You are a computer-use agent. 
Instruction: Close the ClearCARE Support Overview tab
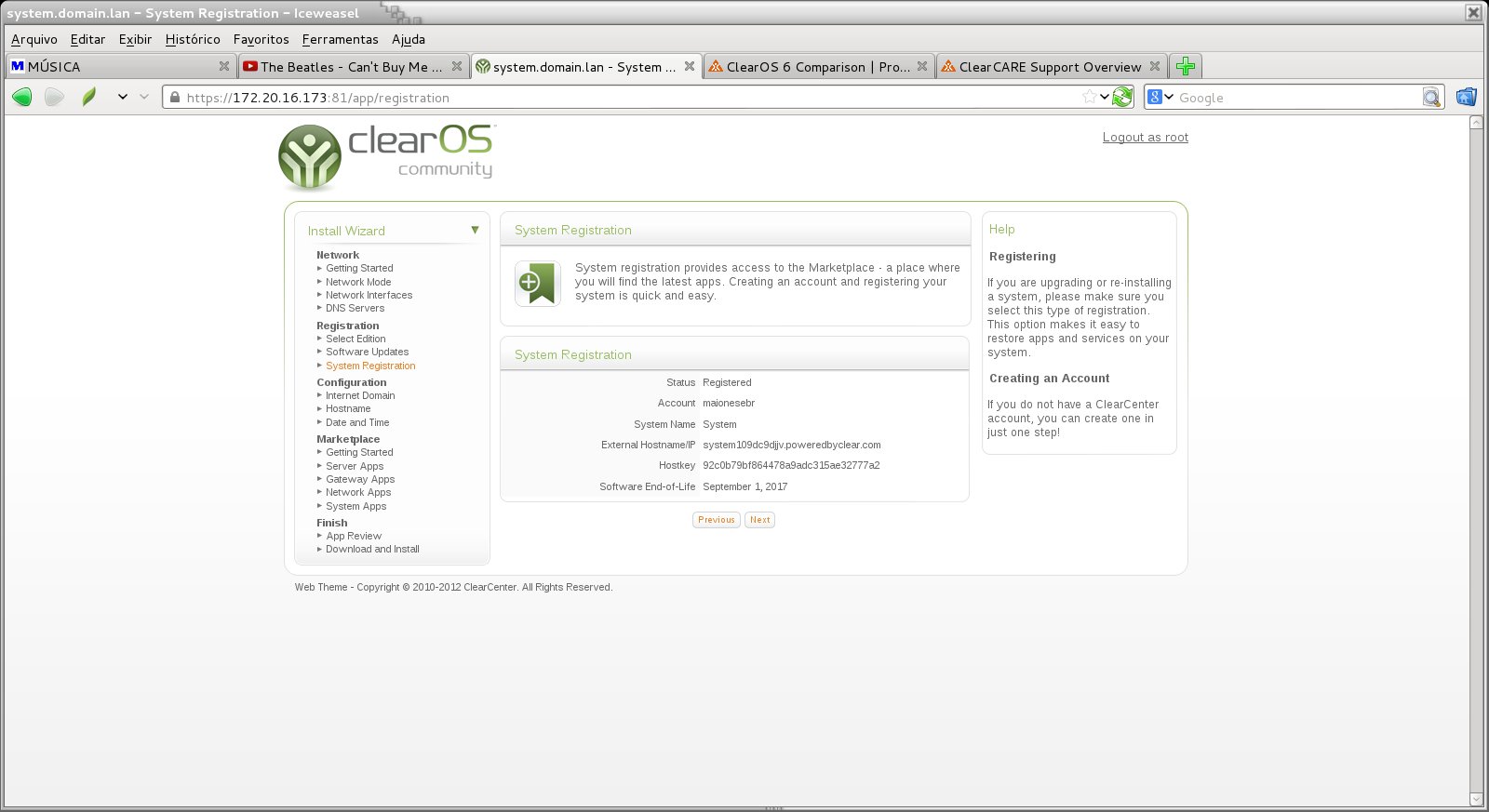[1155, 66]
